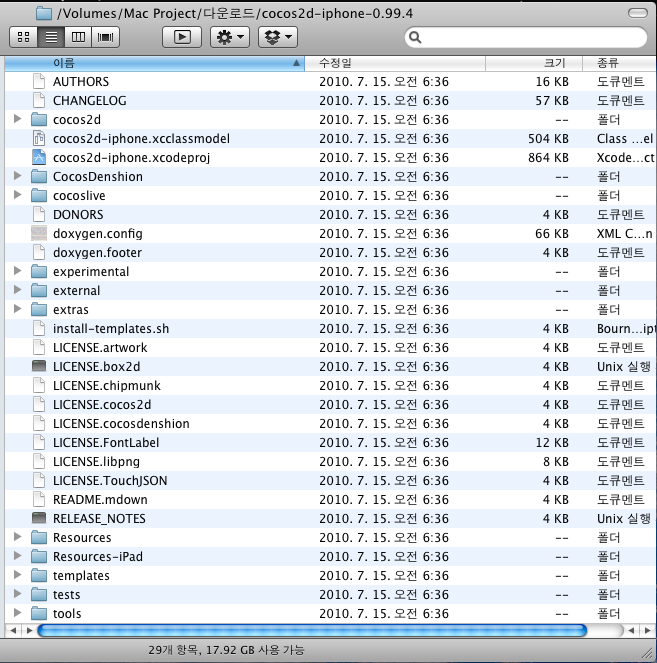Select the cocos2d-iphone.xcodeproj Xcode icon
This screenshot has height=663, width=657.
point(39,157)
